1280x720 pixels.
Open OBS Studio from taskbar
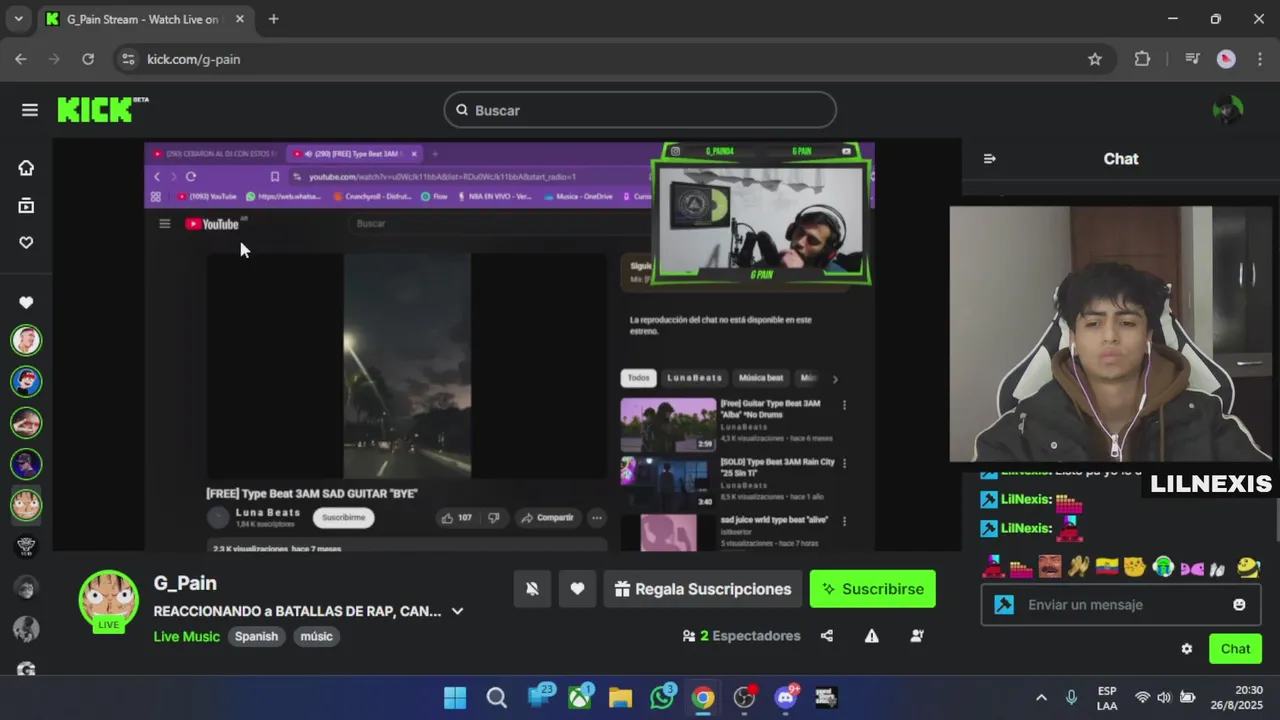[745, 698]
